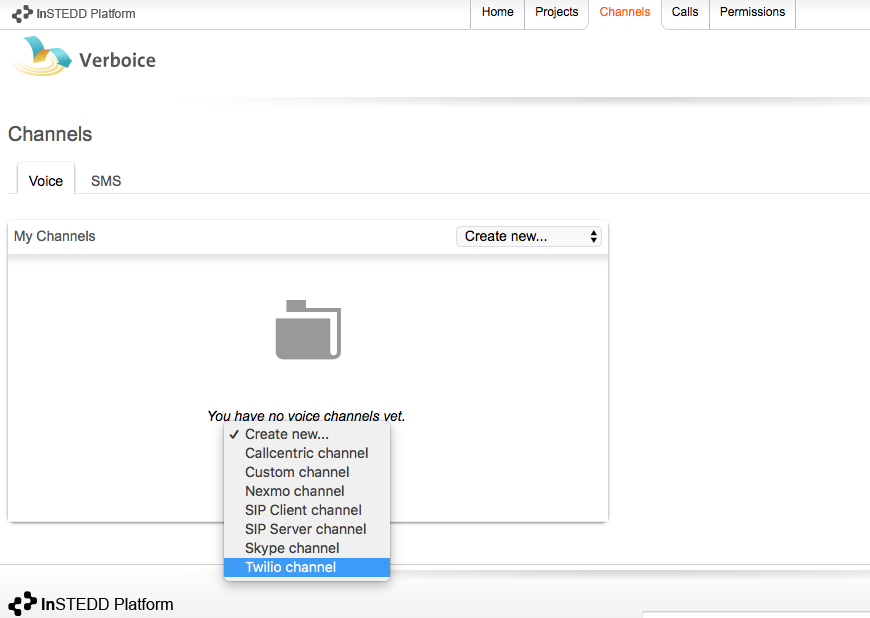Viewport: 870px width, 618px height.
Task: Click the Verboice logo
Action: (84, 57)
